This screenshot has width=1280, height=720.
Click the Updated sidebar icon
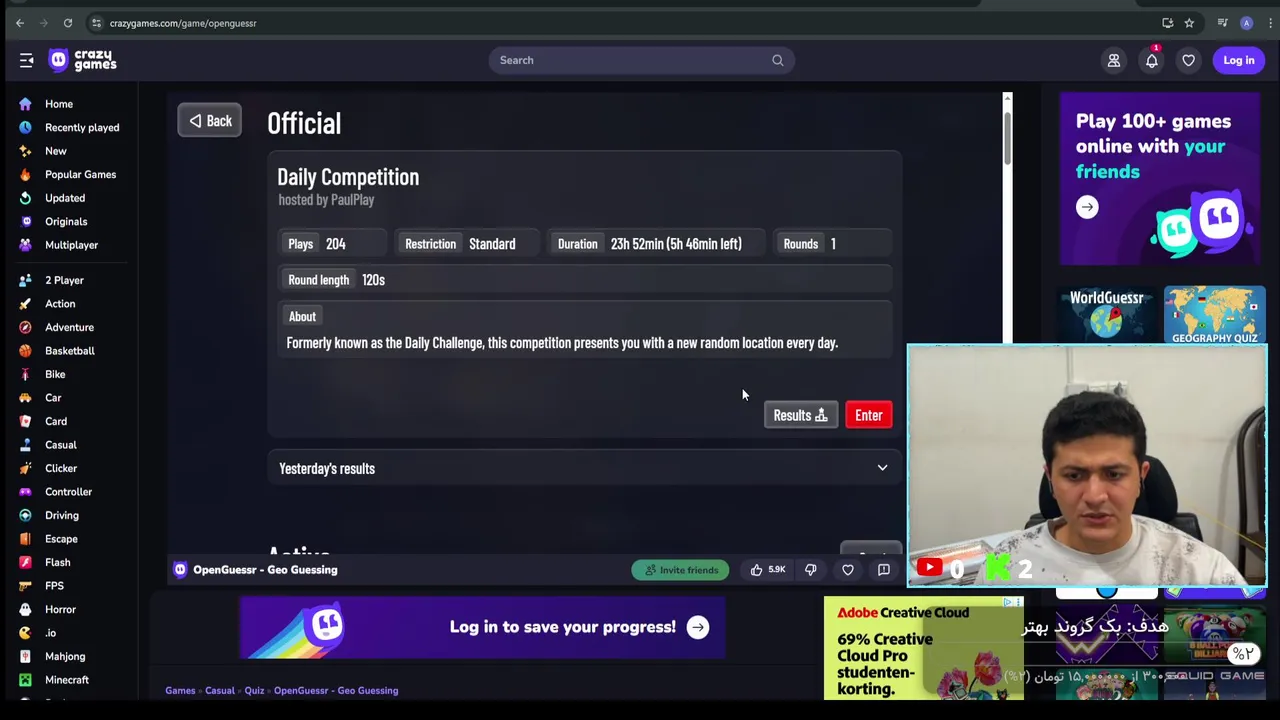coord(25,198)
